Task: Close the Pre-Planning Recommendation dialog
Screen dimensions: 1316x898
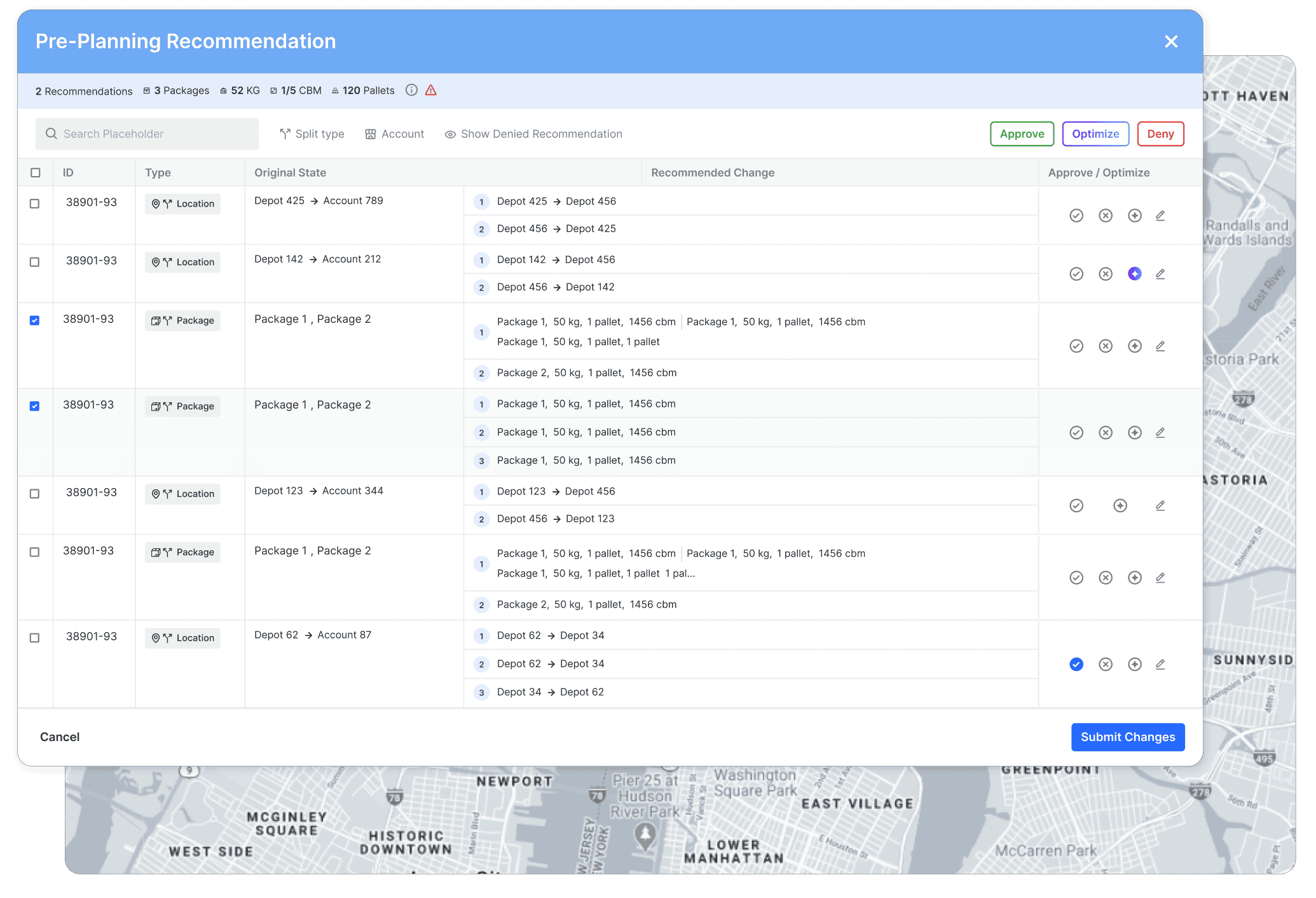Action: [1171, 41]
